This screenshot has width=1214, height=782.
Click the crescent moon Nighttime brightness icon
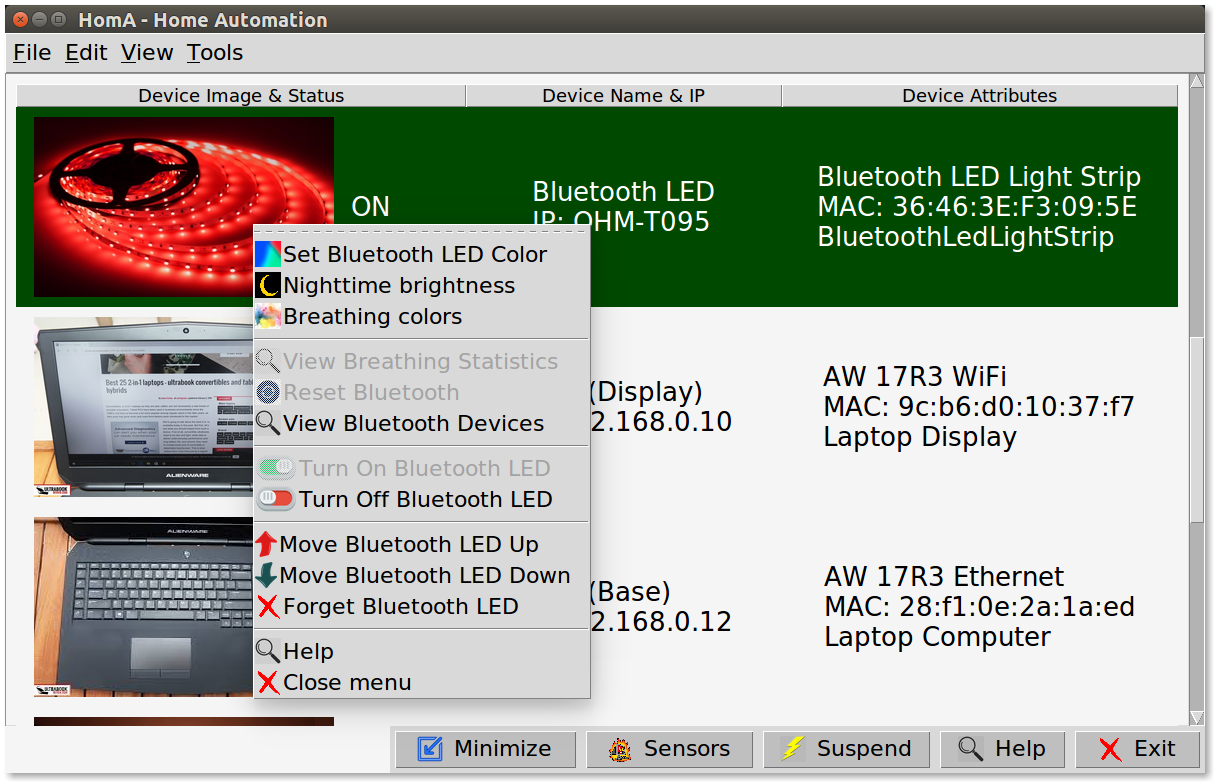click(268, 286)
